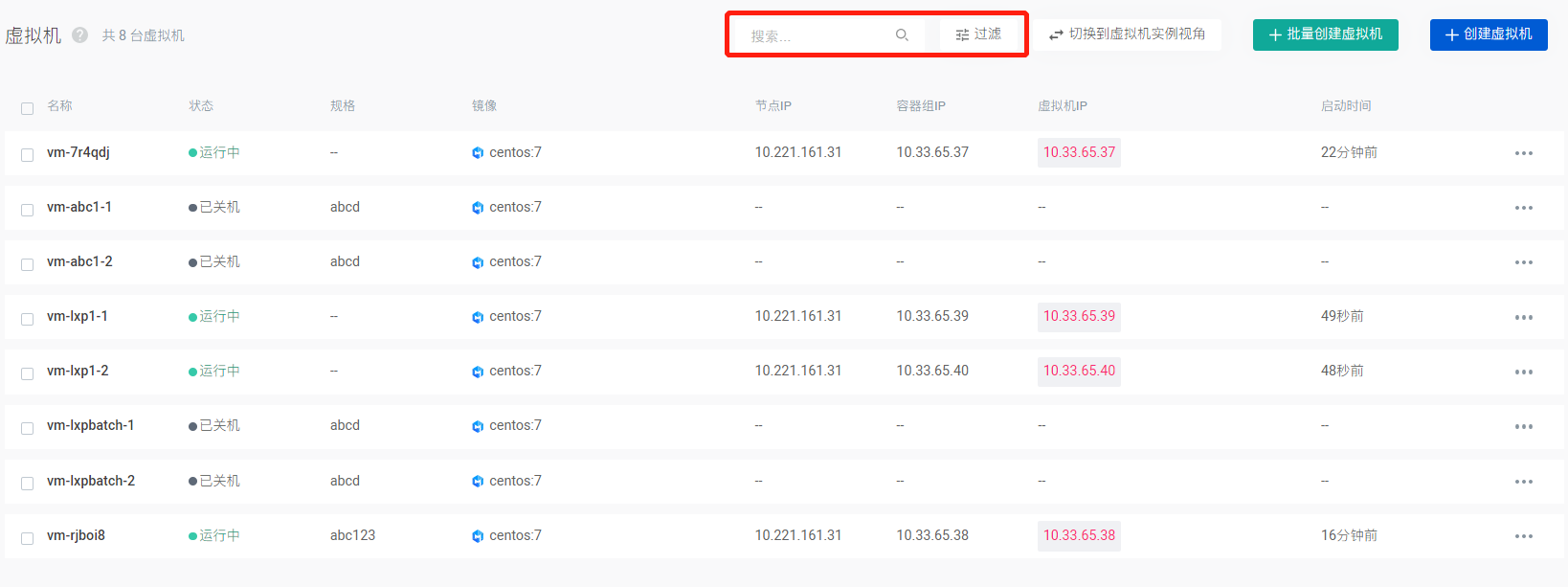Open more actions for vm-lxpbatch-2
Viewport: 1568px width, 587px height.
[x=1523, y=482]
